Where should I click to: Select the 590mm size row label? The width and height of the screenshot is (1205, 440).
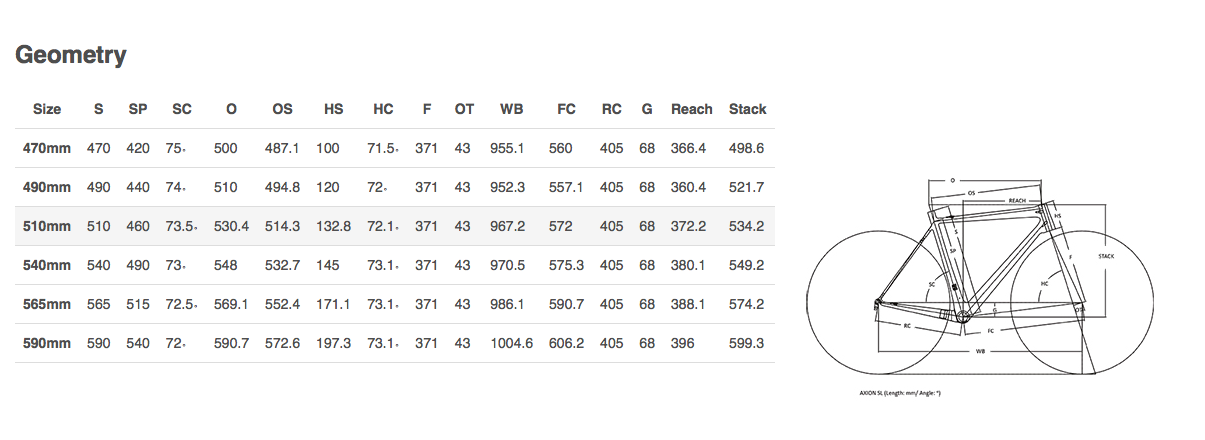47,343
